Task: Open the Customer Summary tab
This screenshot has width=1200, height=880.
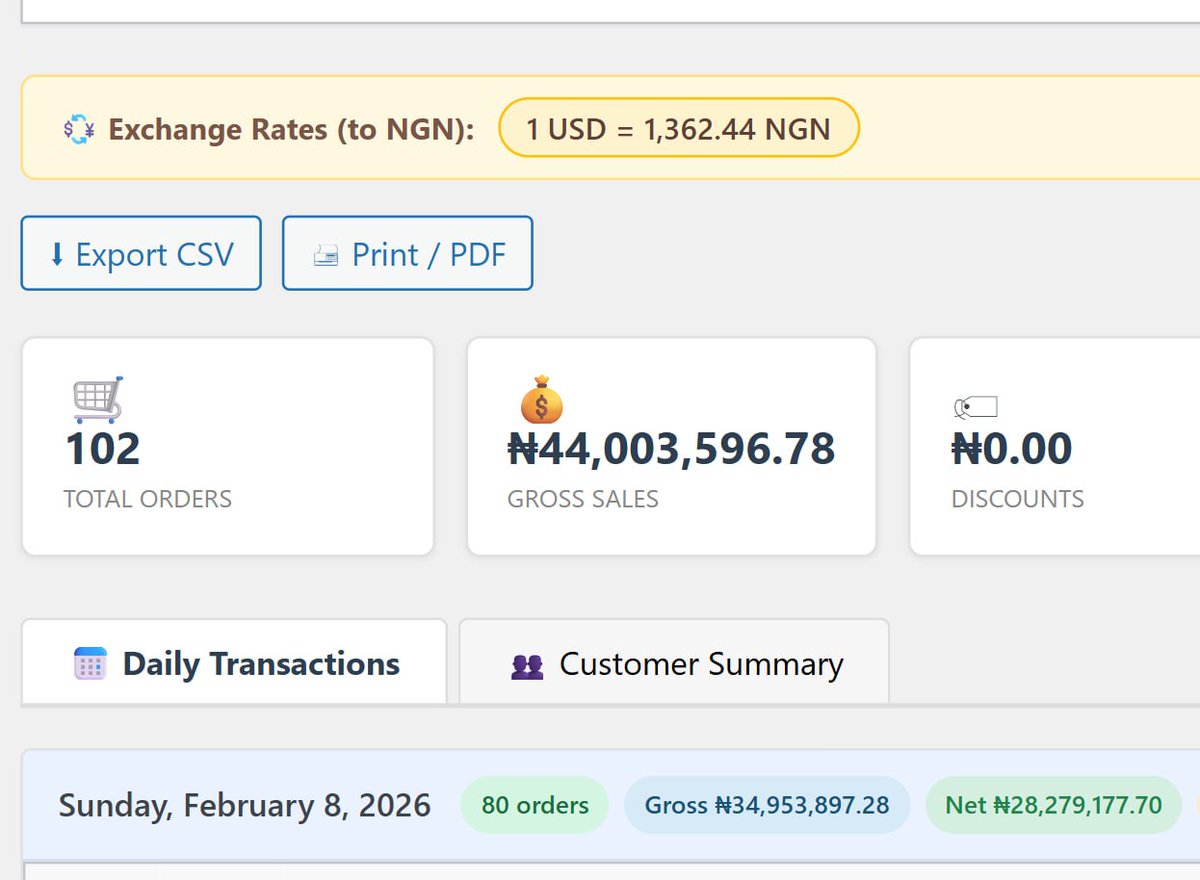Action: [x=700, y=664]
